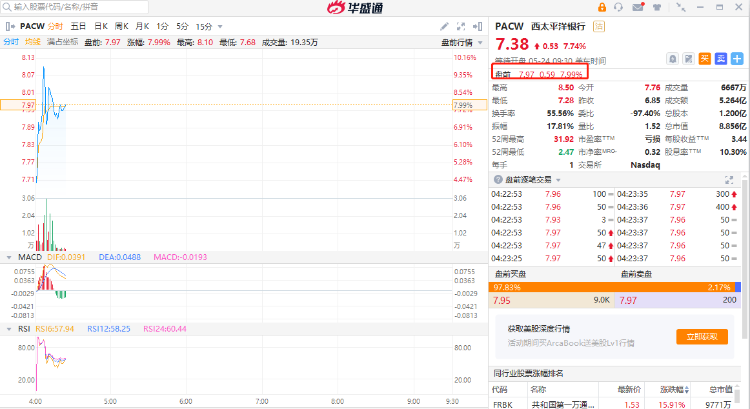Expand chart to fullscreen view
Viewport: 750px width, 409px height.
click(x=461, y=26)
